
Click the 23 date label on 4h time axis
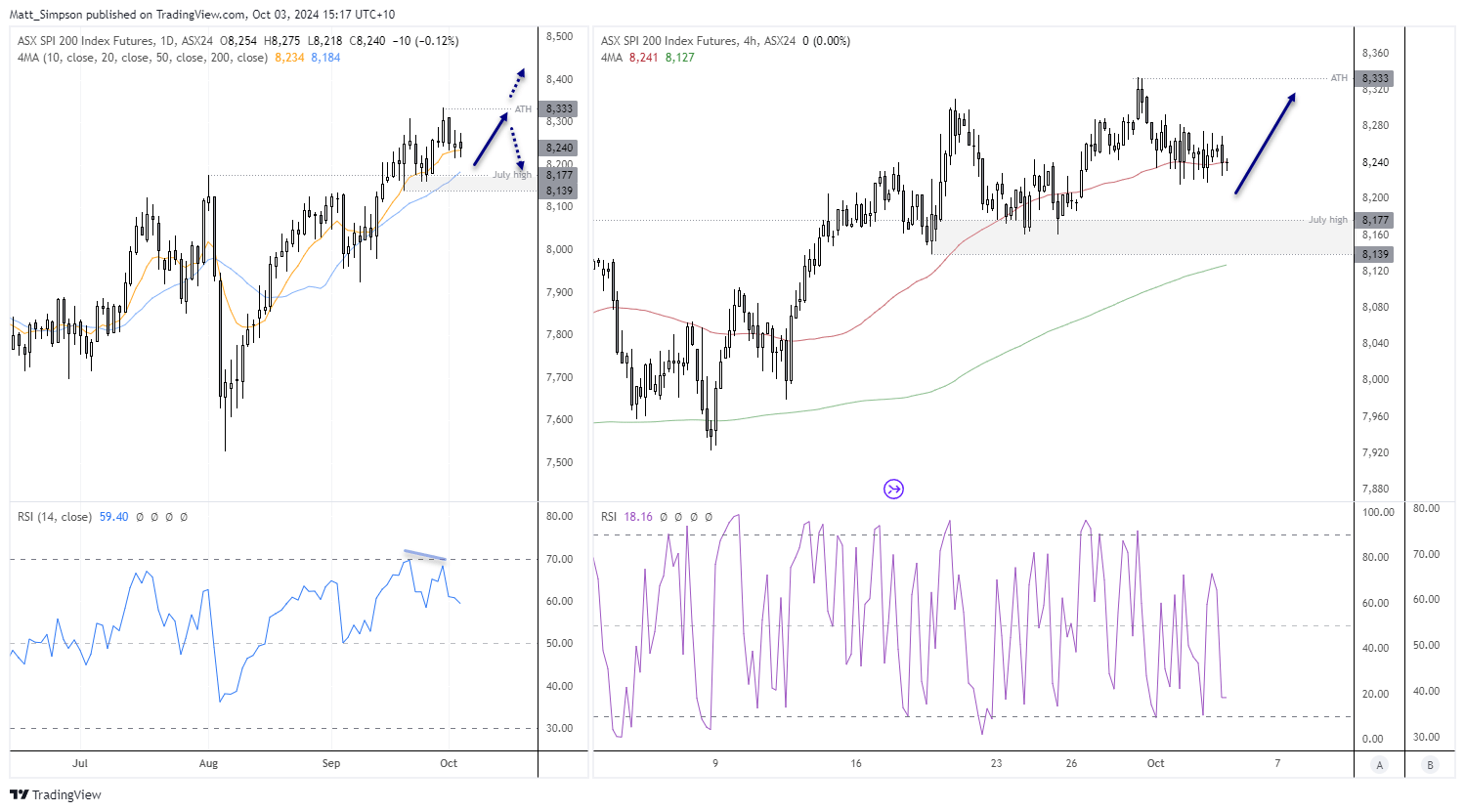point(996,763)
